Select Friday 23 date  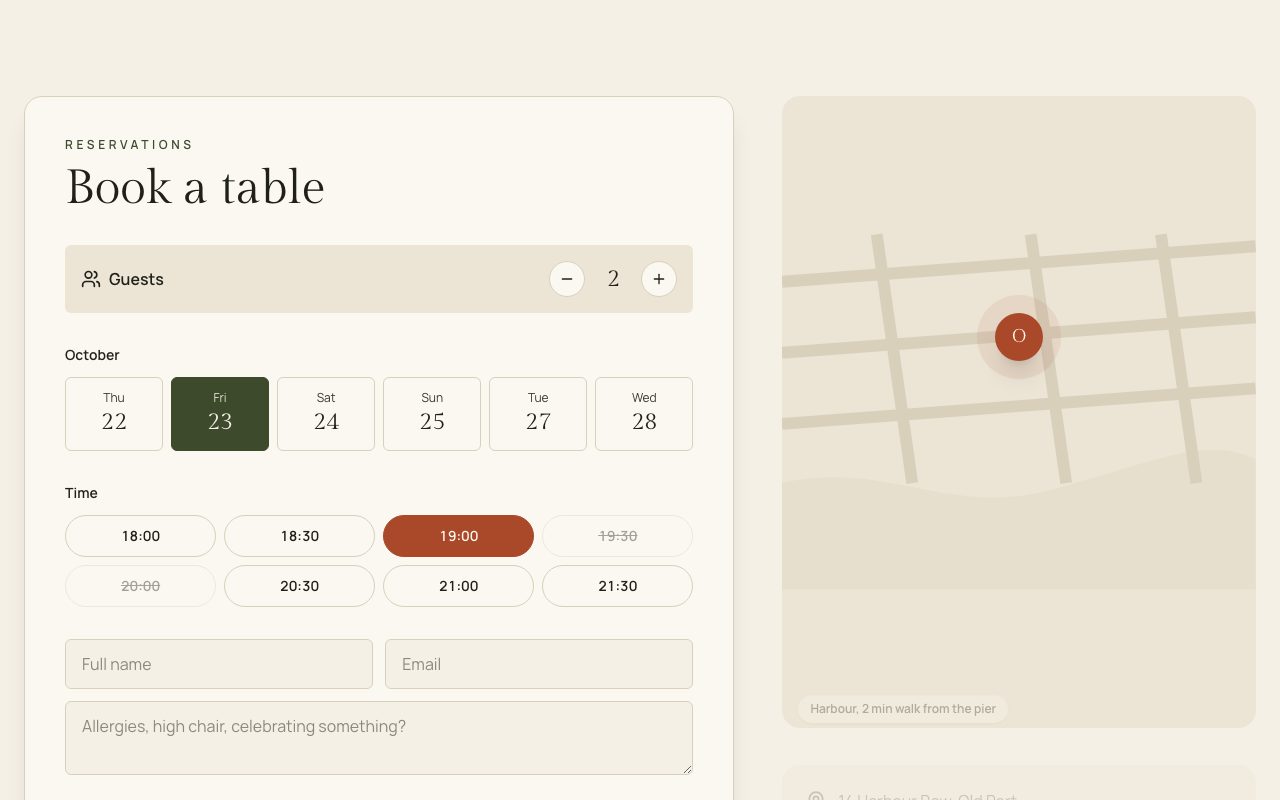[x=220, y=414]
